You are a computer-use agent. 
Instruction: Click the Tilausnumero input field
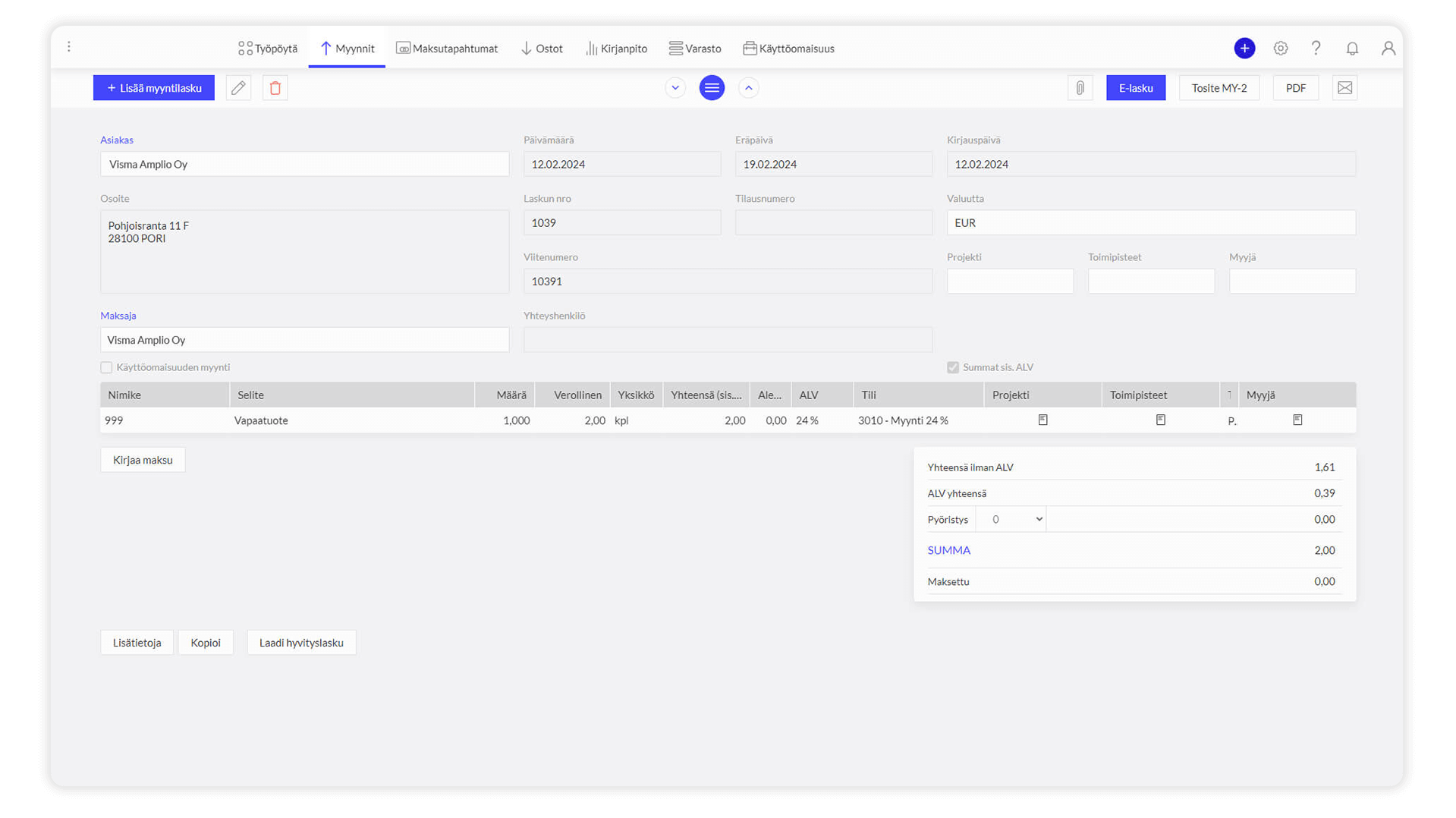point(833,223)
